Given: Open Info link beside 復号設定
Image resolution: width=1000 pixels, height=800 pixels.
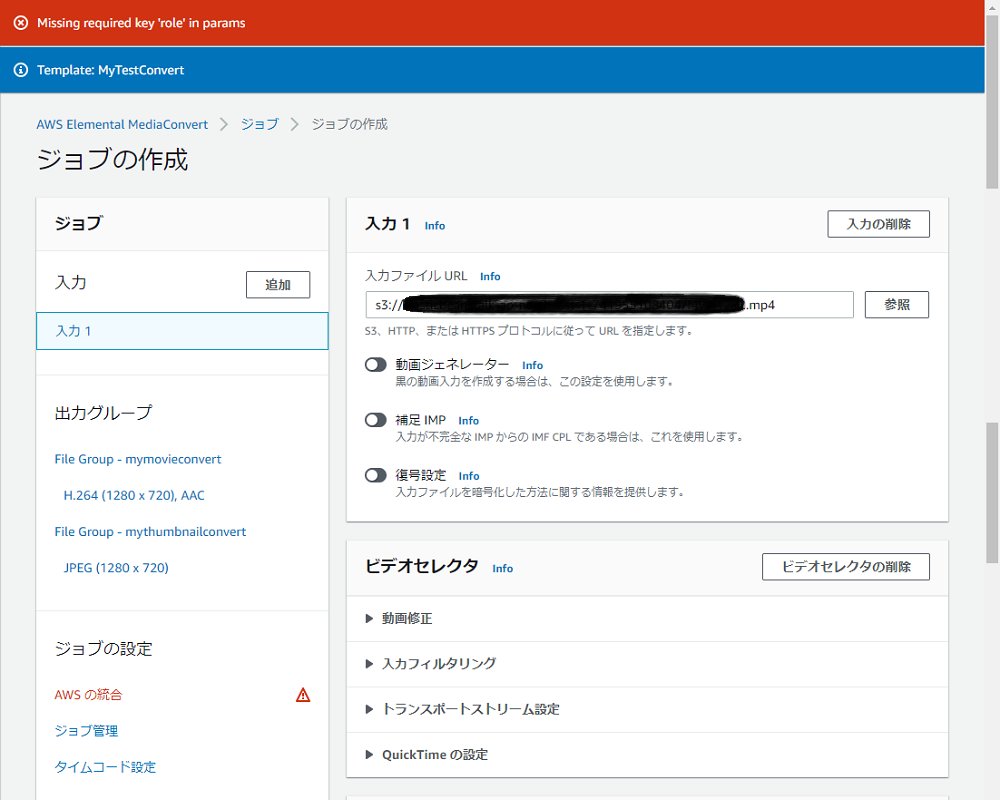Looking at the screenshot, I should 469,476.
